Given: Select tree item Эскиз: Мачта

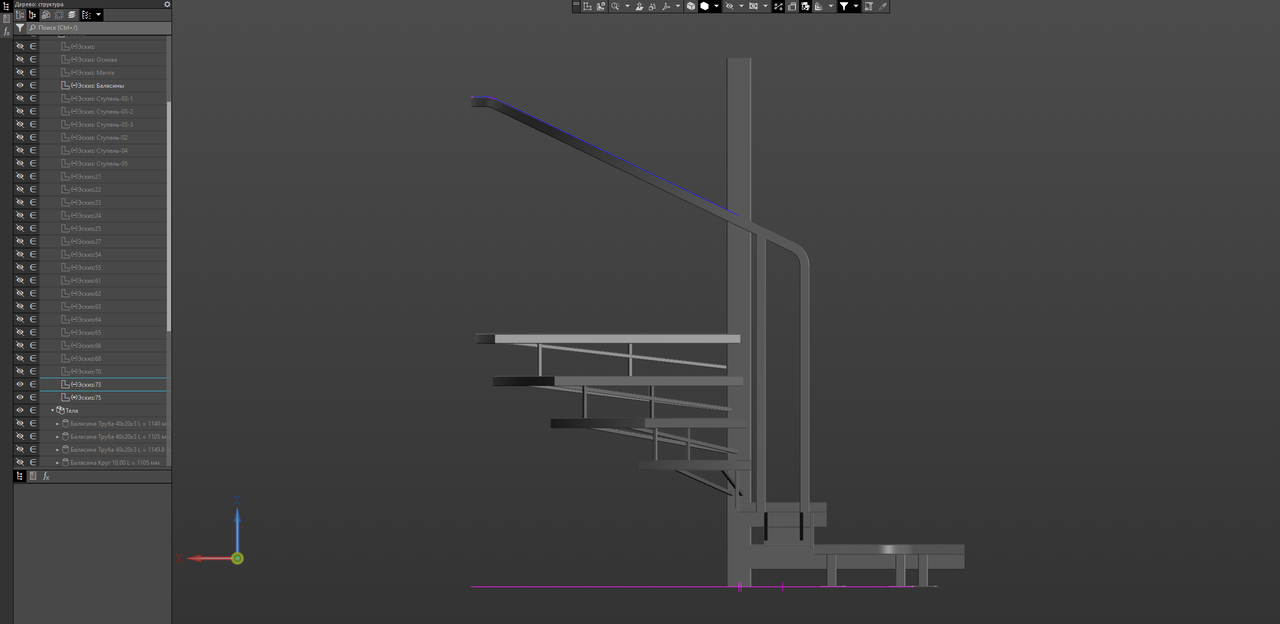Looking at the screenshot, I should tap(92, 72).
